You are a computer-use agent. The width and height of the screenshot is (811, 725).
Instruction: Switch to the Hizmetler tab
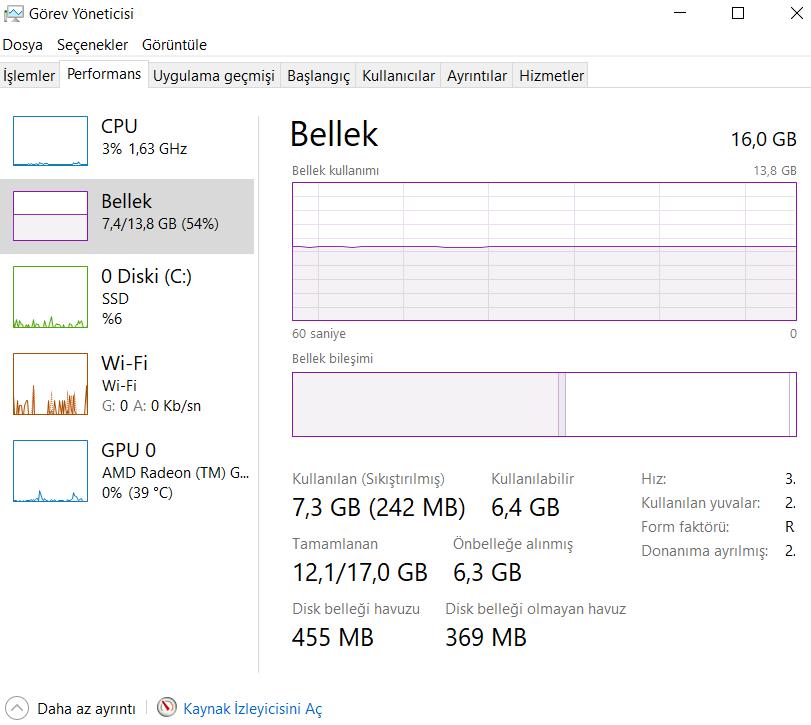[x=551, y=76]
